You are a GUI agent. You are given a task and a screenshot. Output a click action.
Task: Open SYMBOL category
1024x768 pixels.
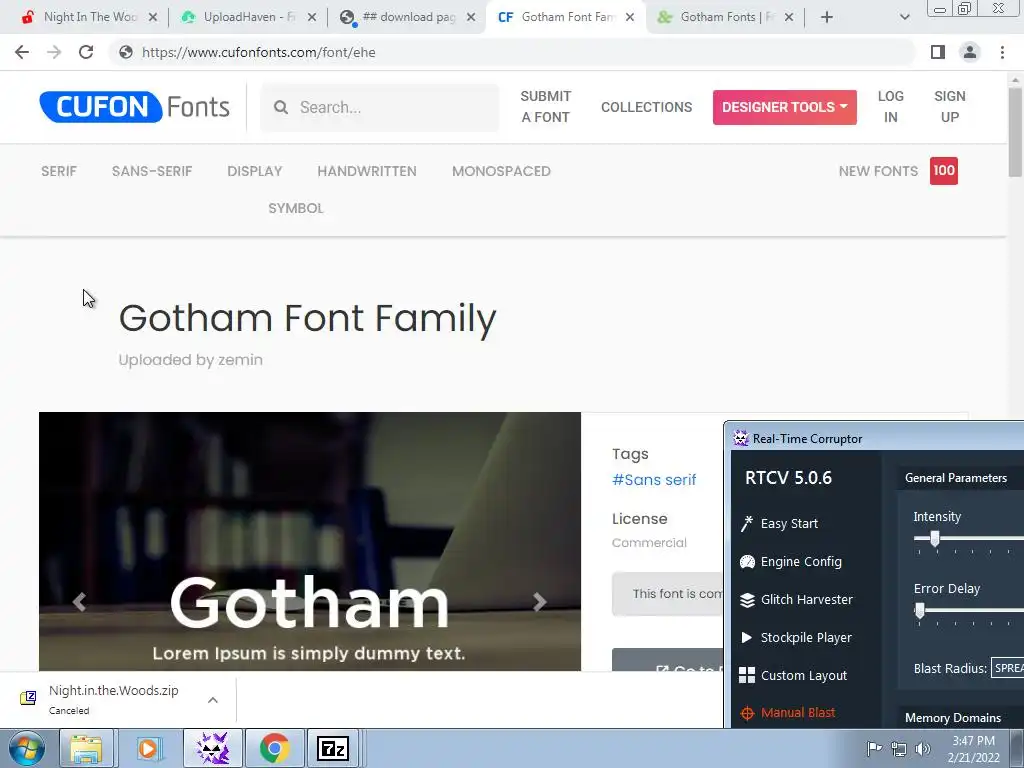(x=296, y=208)
